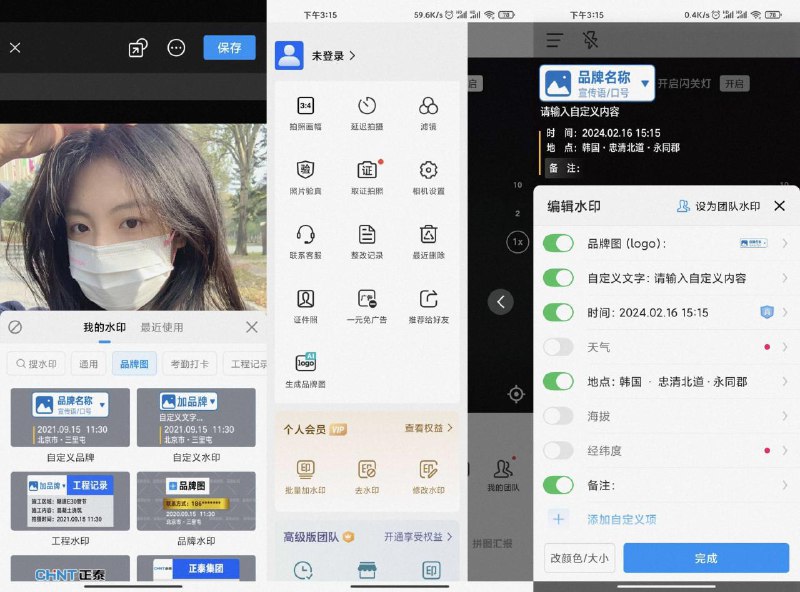Tap the AI 生成品牌图 logo generator
This screenshot has width=800, height=592.
coord(305,363)
